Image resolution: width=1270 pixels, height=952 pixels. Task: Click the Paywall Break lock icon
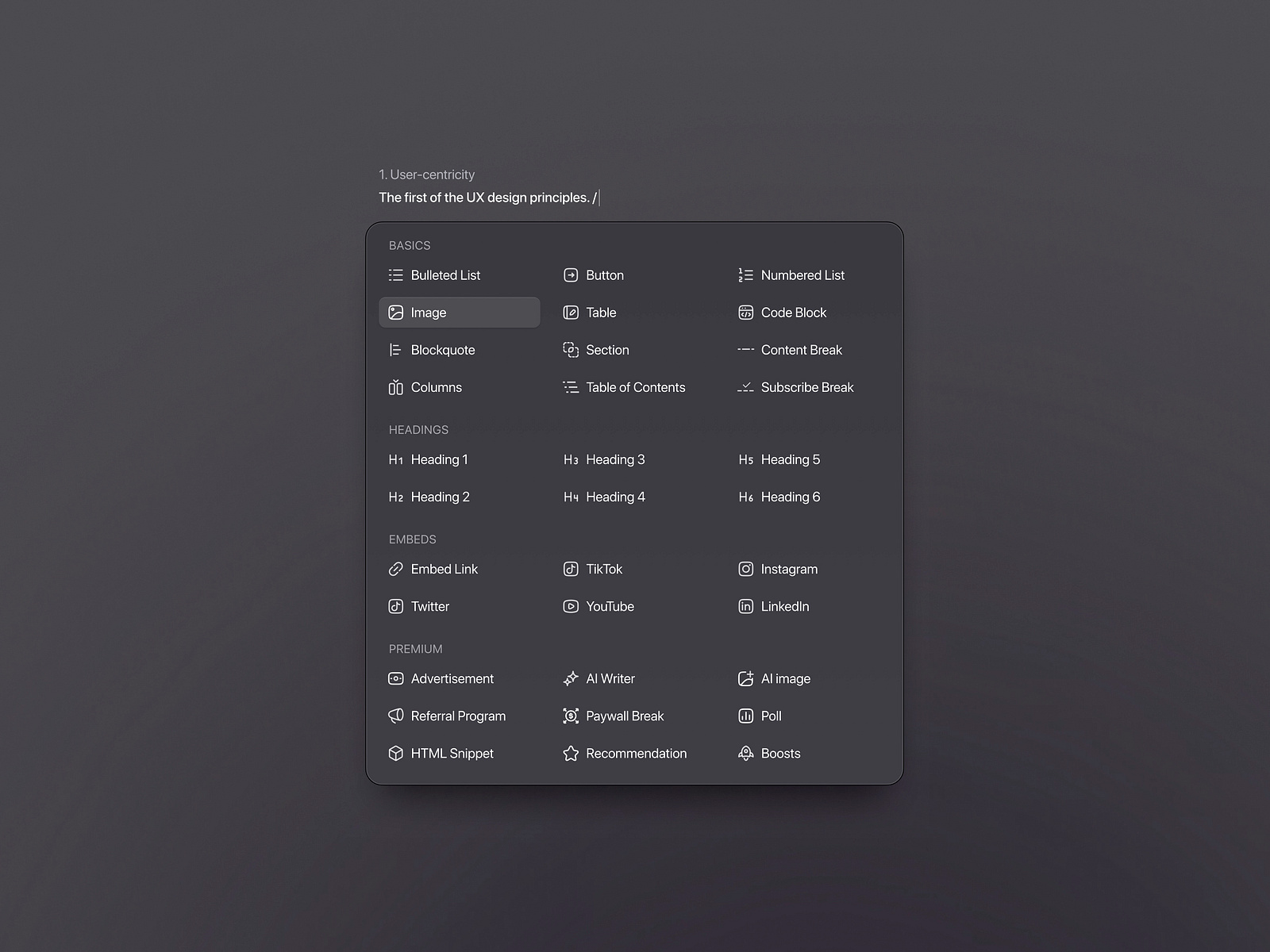click(570, 716)
